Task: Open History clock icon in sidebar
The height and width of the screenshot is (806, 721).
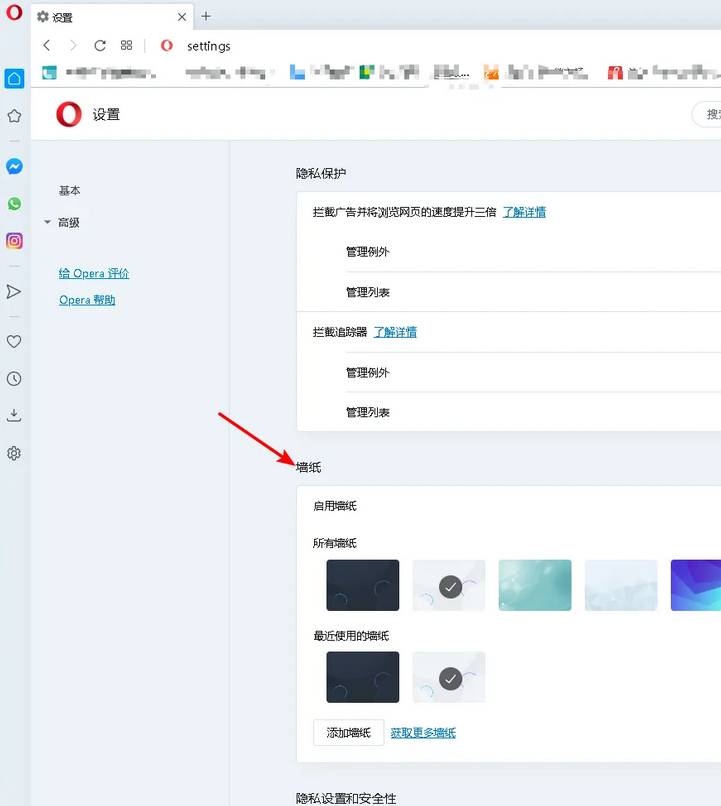Action: coord(14,379)
